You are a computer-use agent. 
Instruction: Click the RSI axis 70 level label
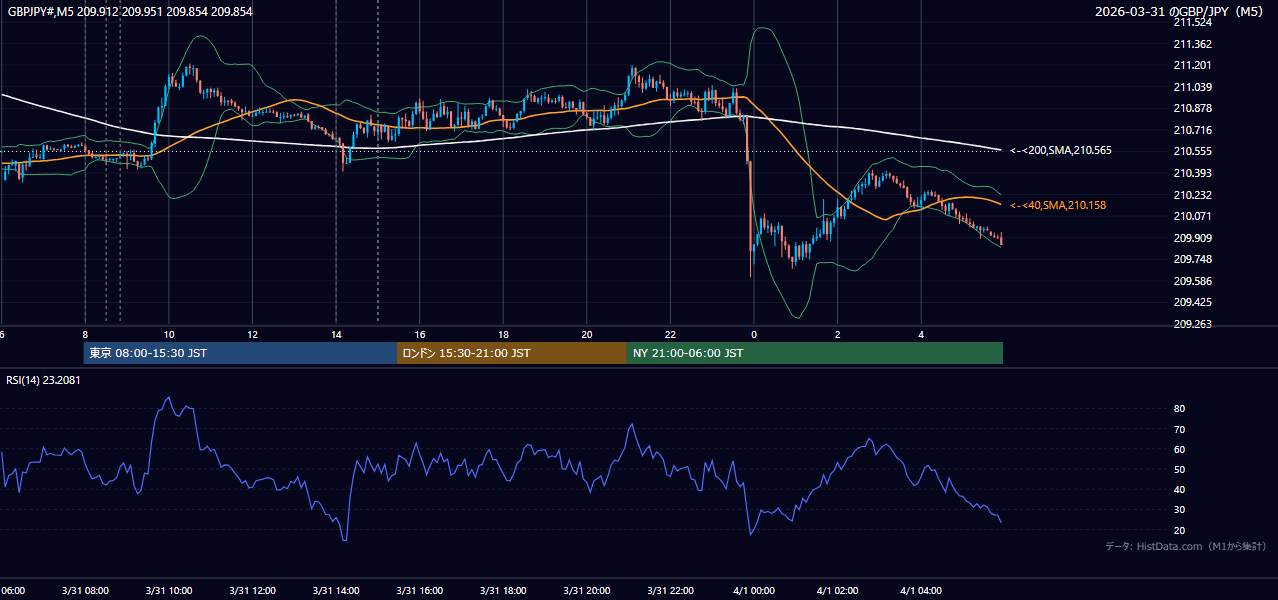tap(1179, 429)
